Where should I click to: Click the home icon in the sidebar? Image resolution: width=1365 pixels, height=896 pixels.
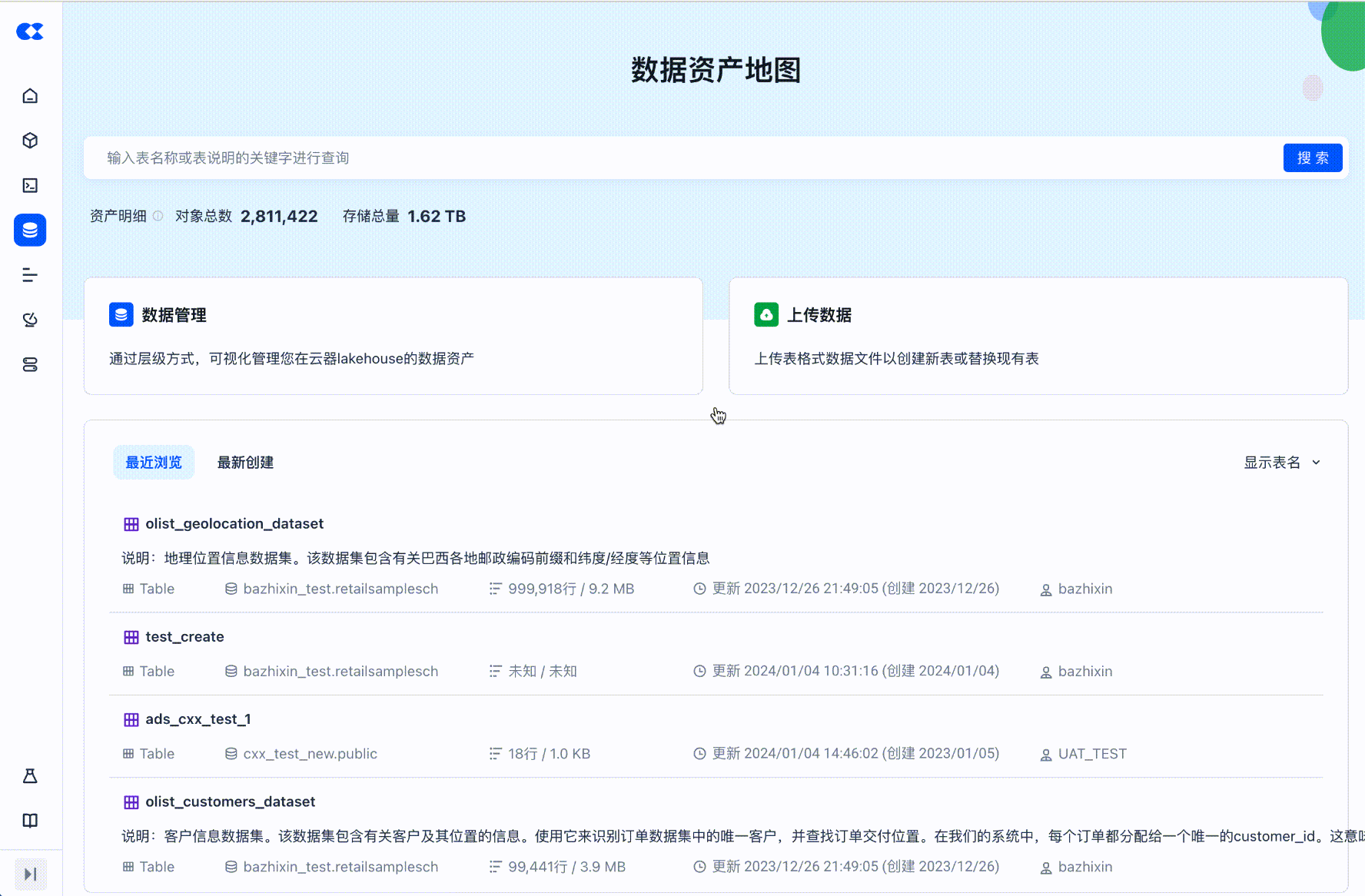pos(30,96)
